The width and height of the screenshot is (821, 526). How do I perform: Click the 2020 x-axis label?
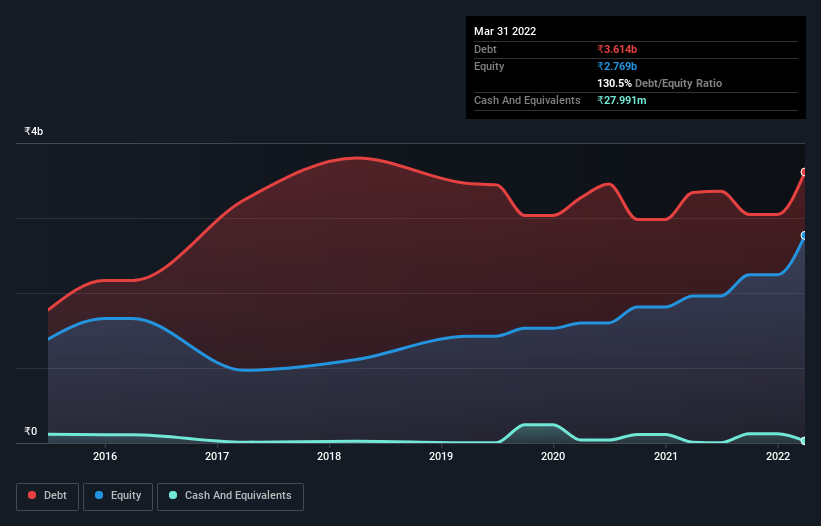click(x=553, y=456)
